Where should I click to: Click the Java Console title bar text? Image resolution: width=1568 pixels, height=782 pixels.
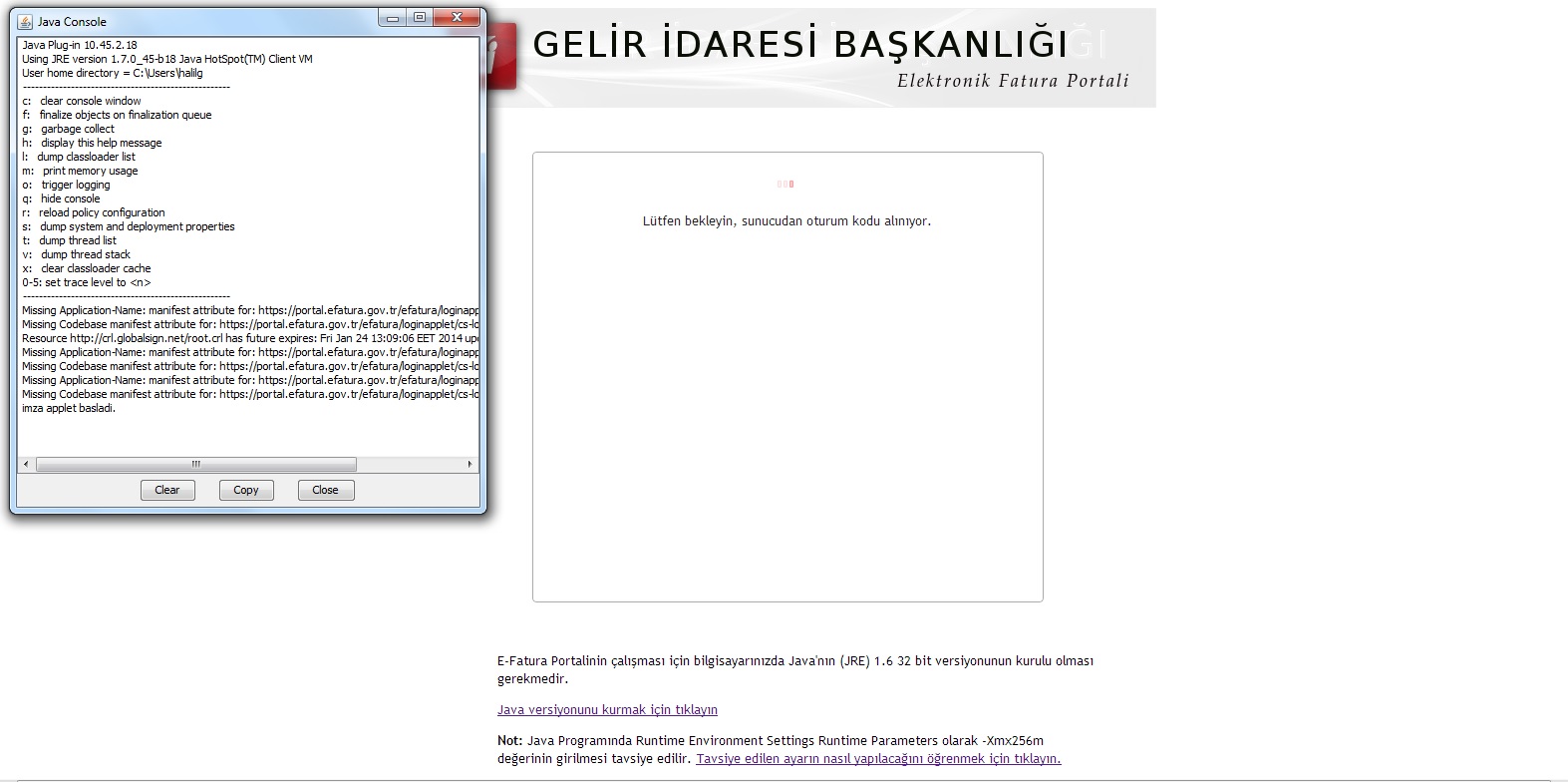click(72, 21)
